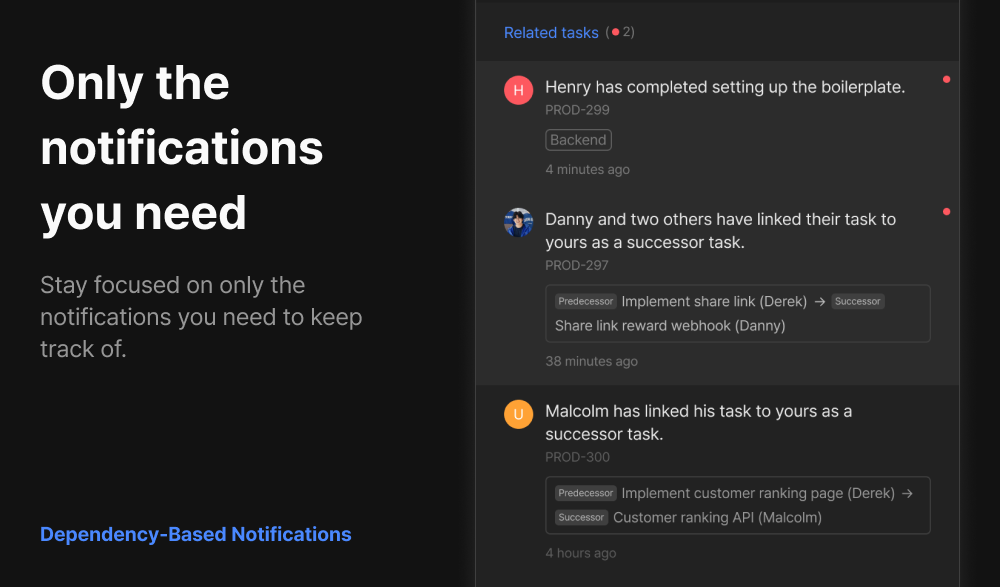1000x587 pixels.
Task: Click unread dot on Danny's notification
Action: pos(946,211)
